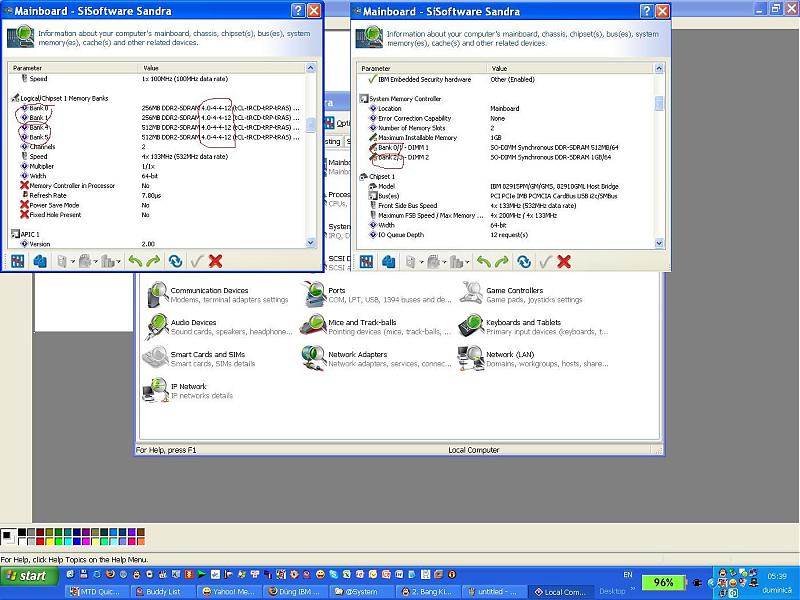Select Maximum Installable Memory row
Viewport: 800px width, 600px height.
417,138
